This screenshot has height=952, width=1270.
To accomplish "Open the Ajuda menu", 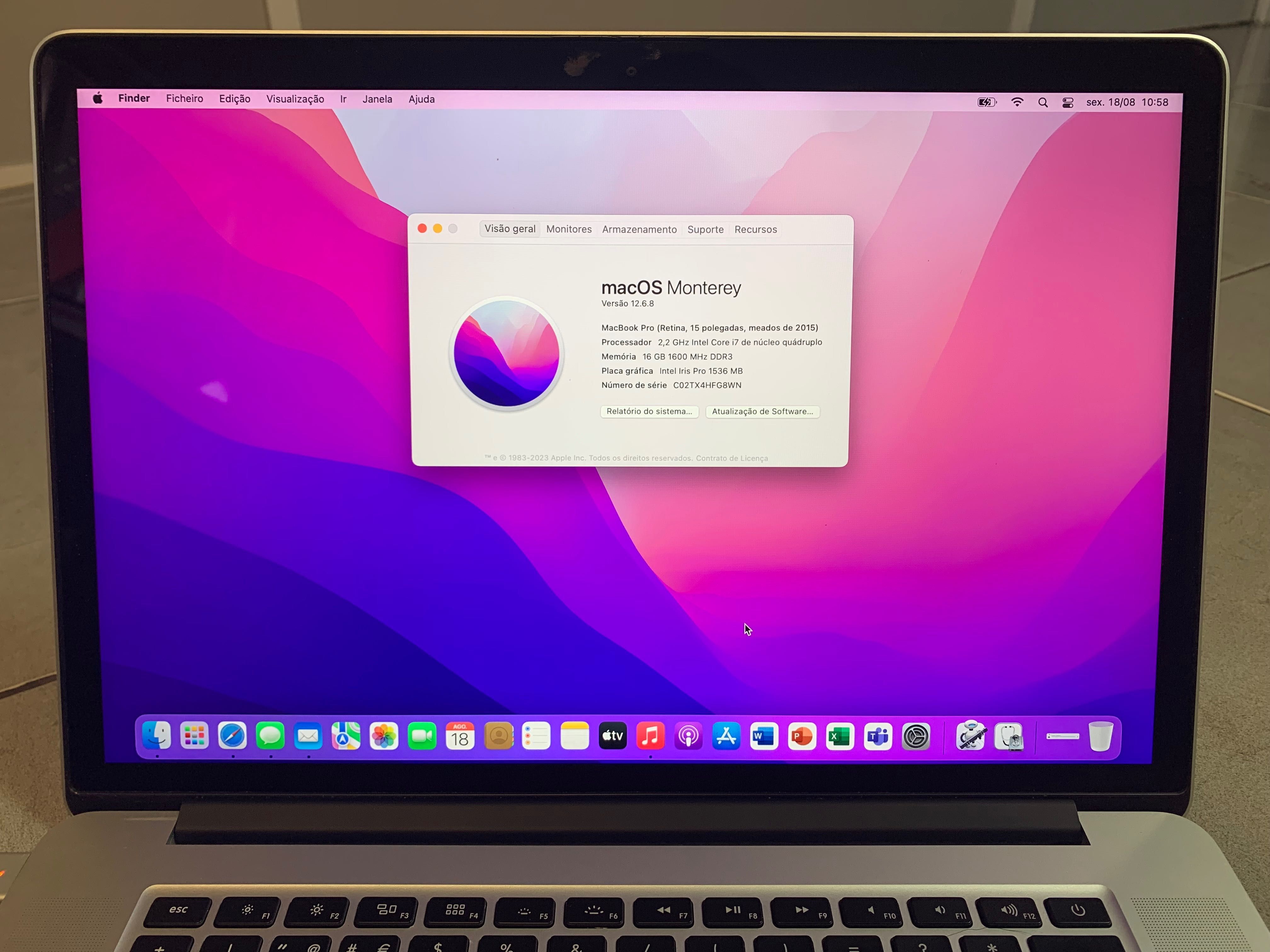I will pos(421,99).
